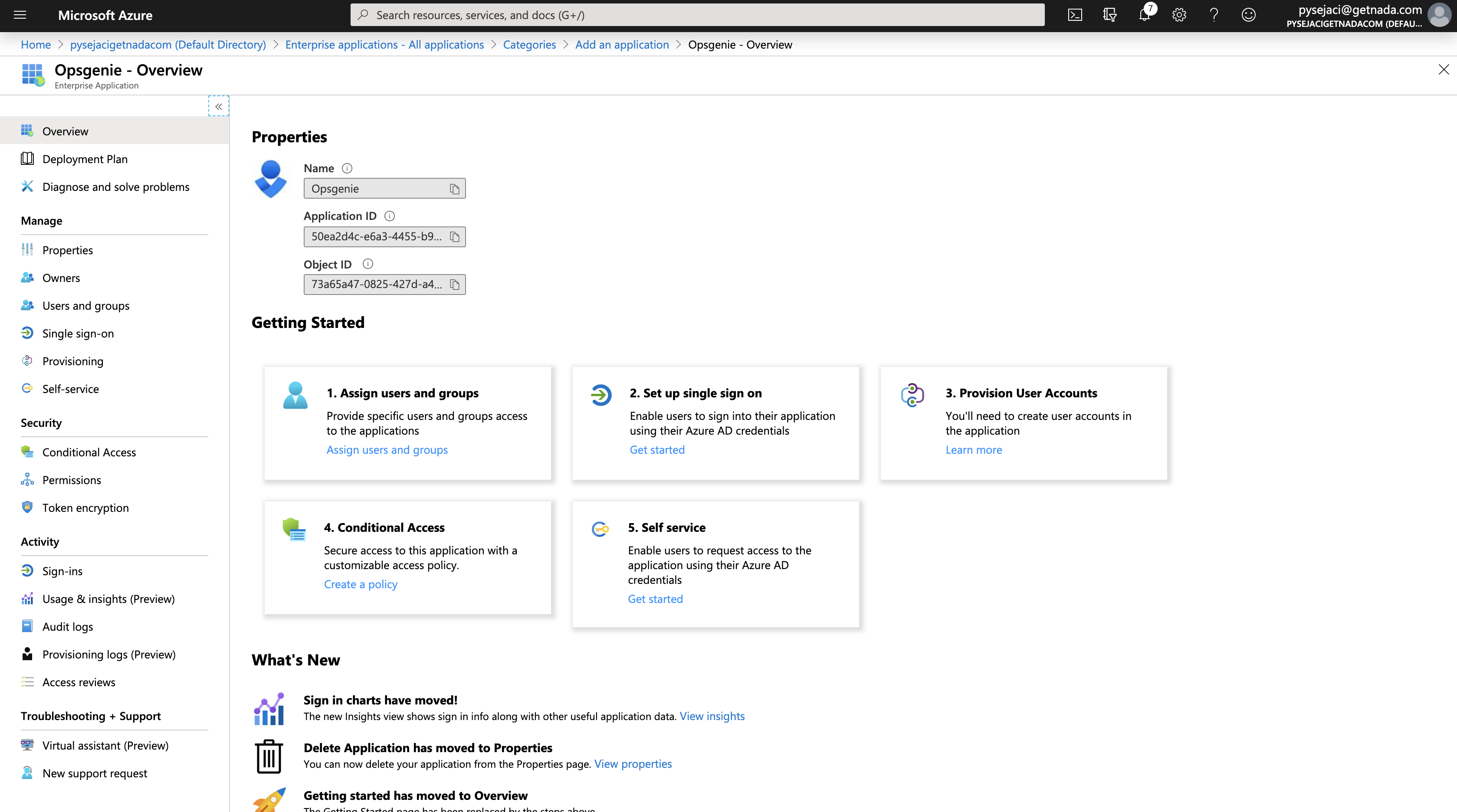Go to Users and groups

[85, 306]
